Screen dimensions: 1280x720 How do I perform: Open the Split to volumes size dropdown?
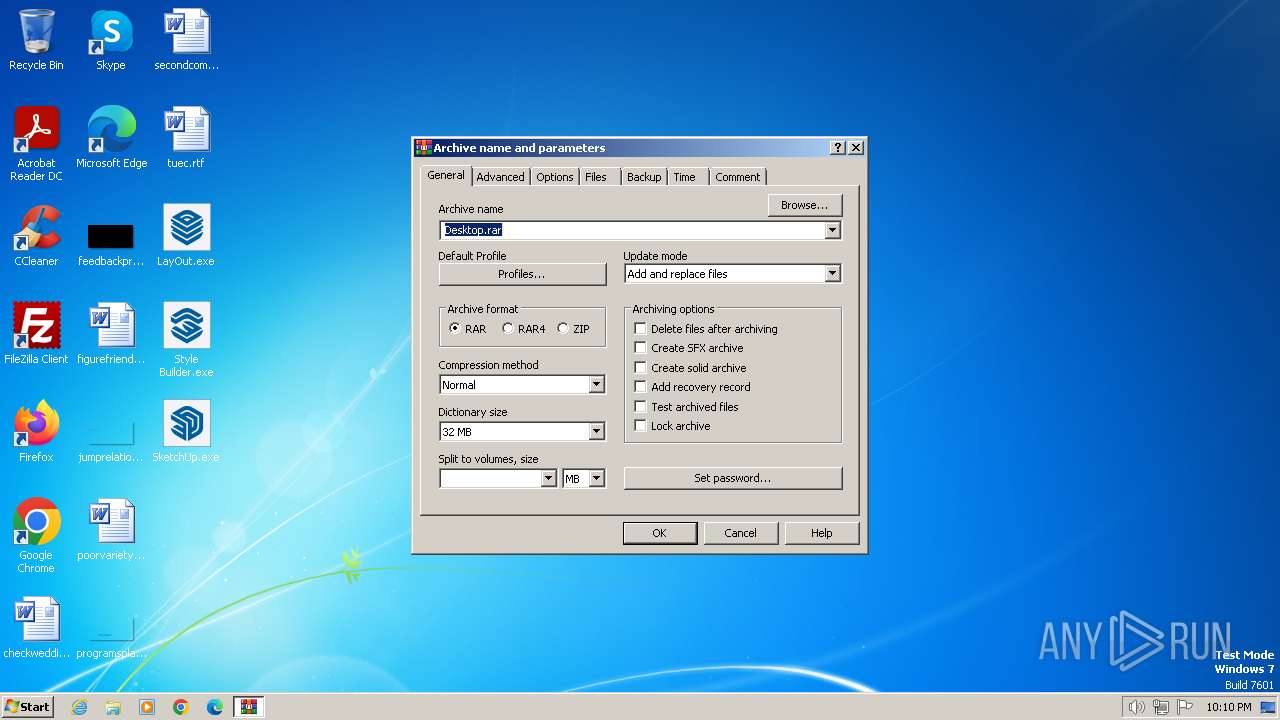[x=548, y=479]
